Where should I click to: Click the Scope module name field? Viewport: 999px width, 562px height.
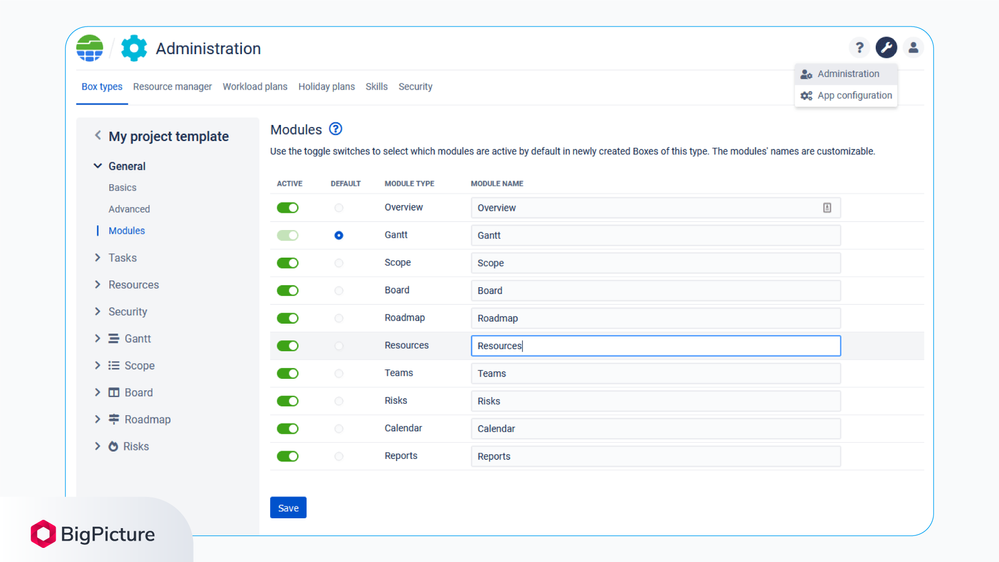[656, 263]
